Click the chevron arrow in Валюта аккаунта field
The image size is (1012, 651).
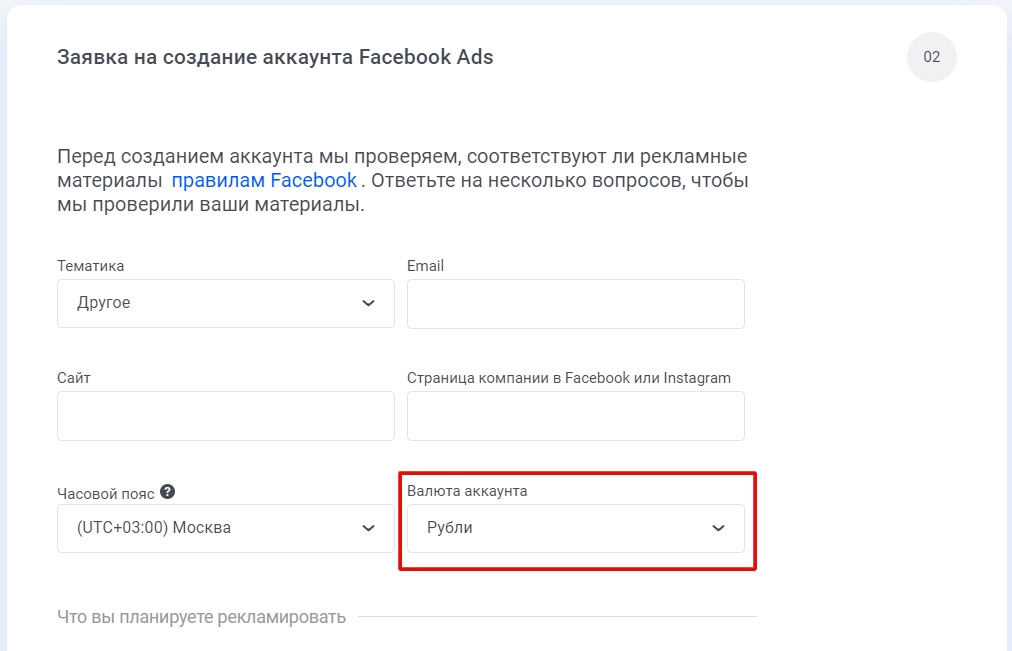[x=718, y=528]
